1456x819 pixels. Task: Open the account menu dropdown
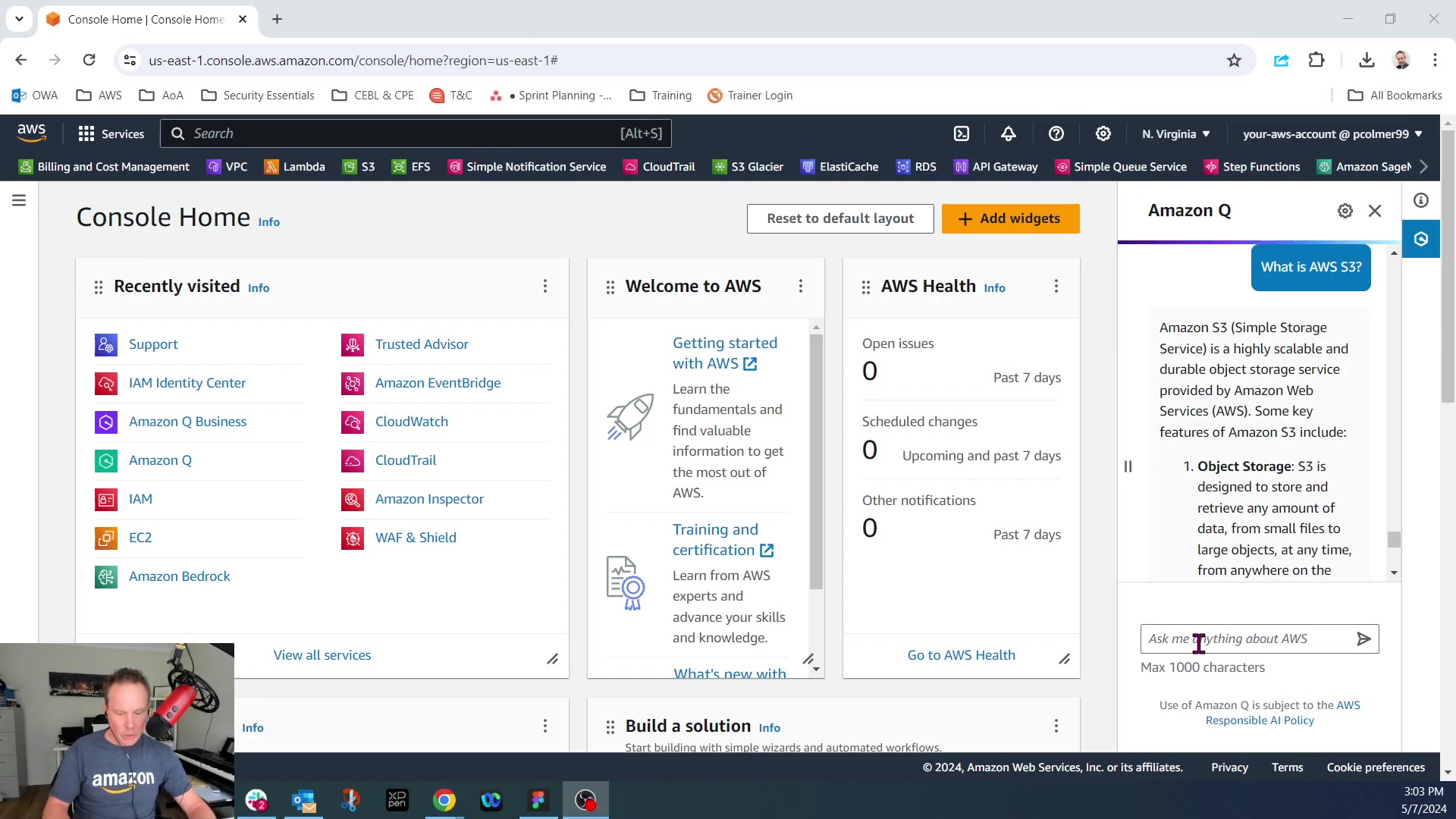pos(1332,134)
